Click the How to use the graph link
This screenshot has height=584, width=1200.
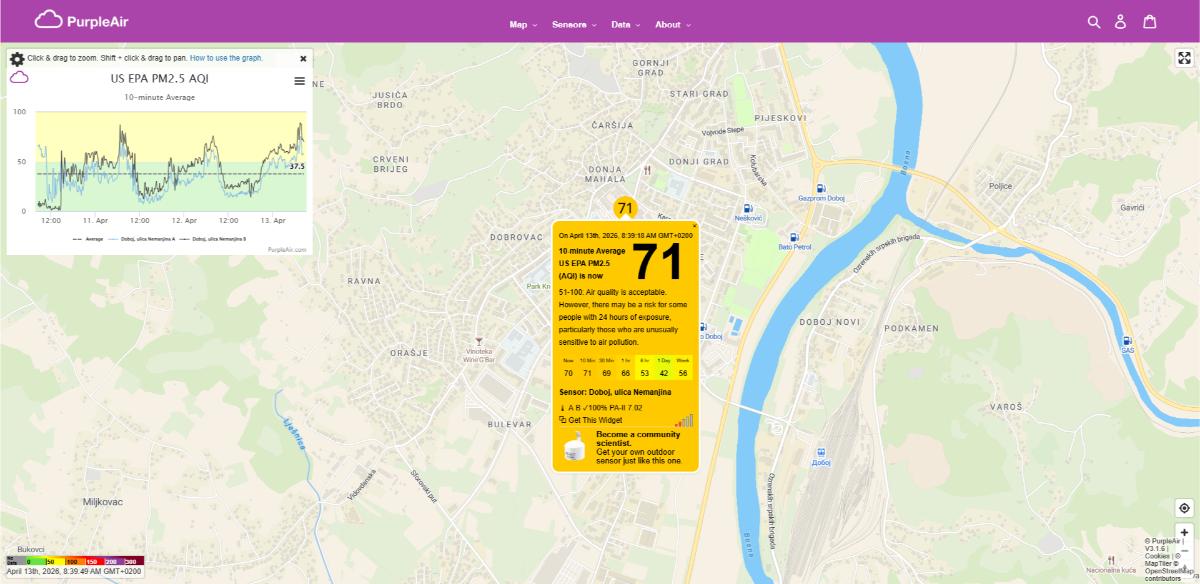[229, 58]
